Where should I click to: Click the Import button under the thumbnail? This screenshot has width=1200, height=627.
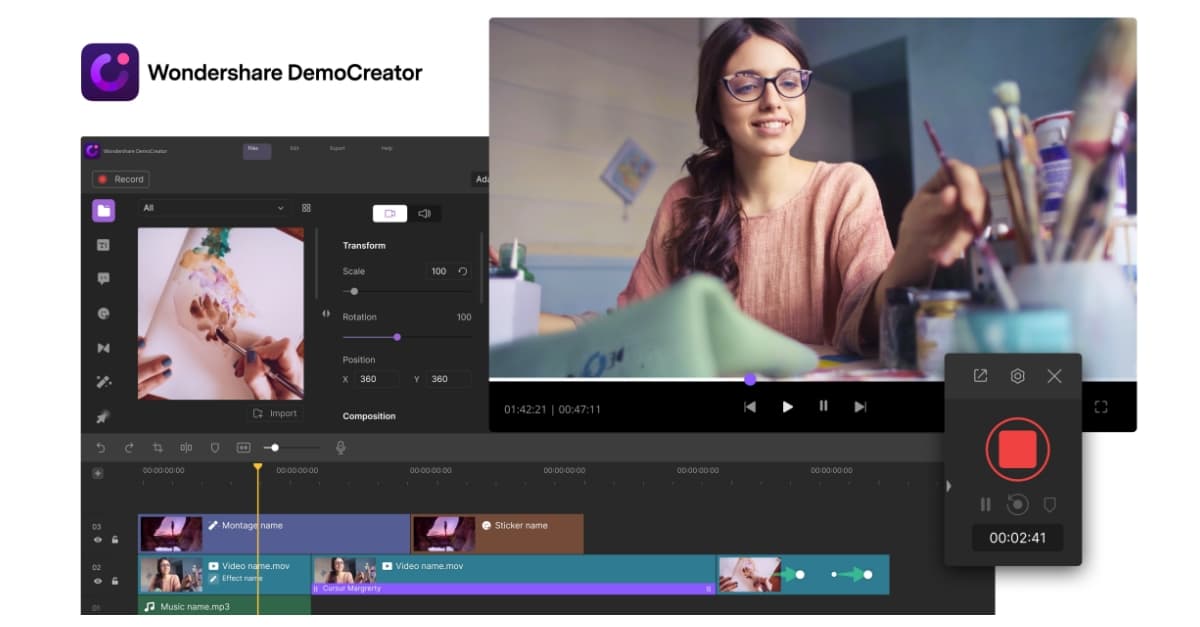tap(274, 413)
